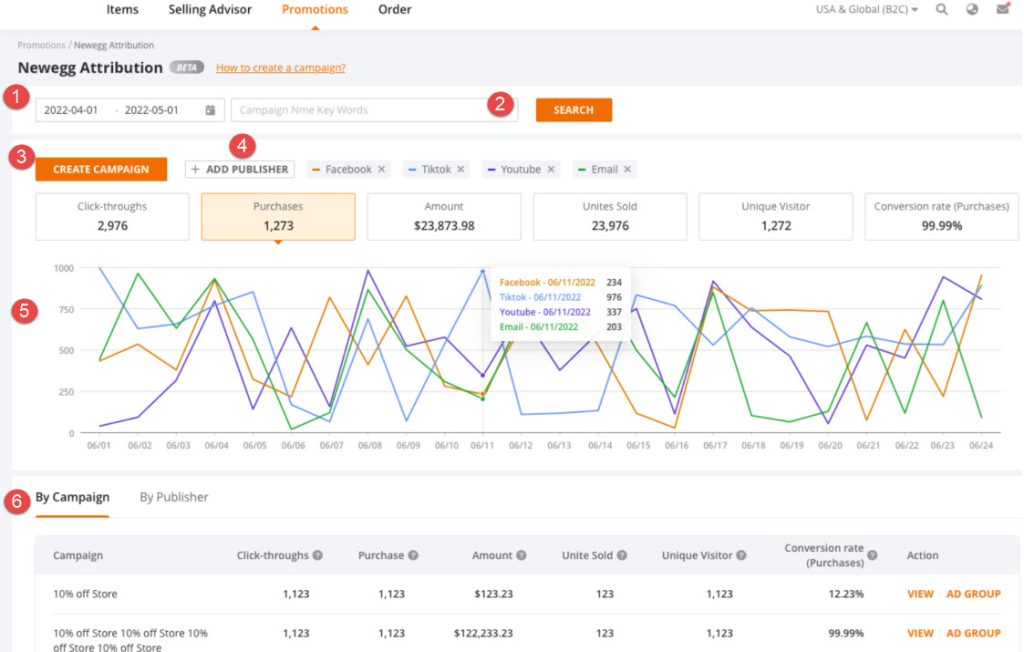Open messages via the envelope icon
The height and width of the screenshot is (652, 1024).
click(x=1002, y=9)
